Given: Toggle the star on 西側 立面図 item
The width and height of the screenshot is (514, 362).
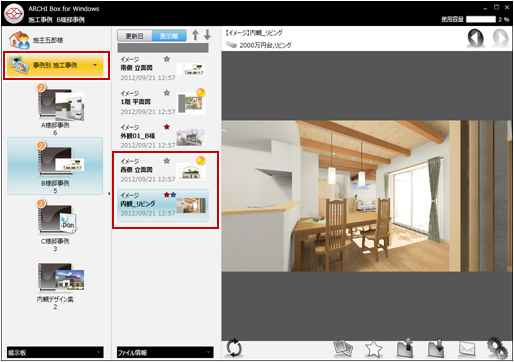Looking at the screenshot, I should tap(167, 161).
